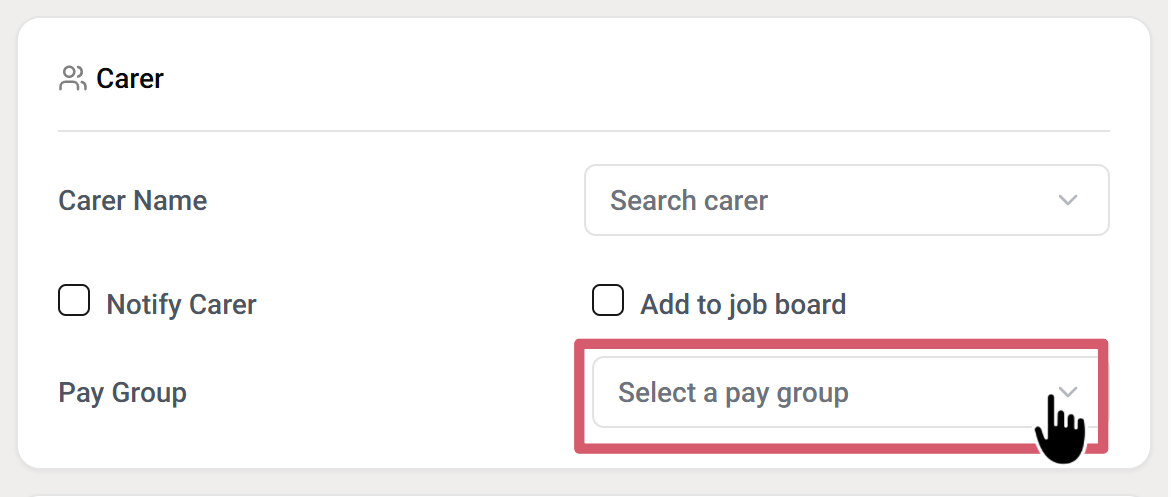The width and height of the screenshot is (1171, 497).
Task: Click the grey background outside the Carer card
Action: (x=8, y=250)
